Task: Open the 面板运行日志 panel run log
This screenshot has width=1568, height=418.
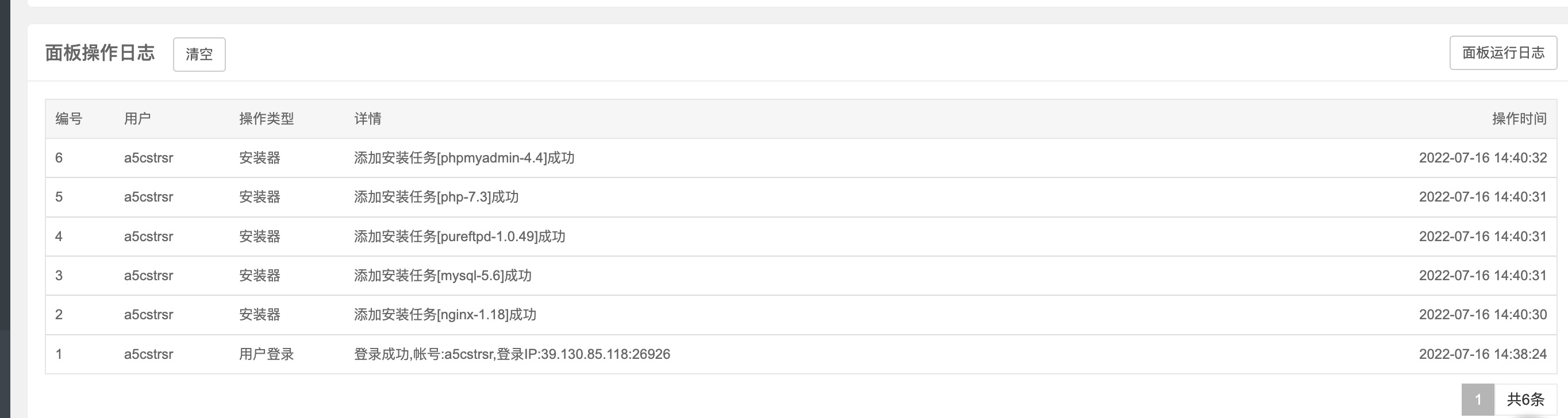Action: (1502, 53)
